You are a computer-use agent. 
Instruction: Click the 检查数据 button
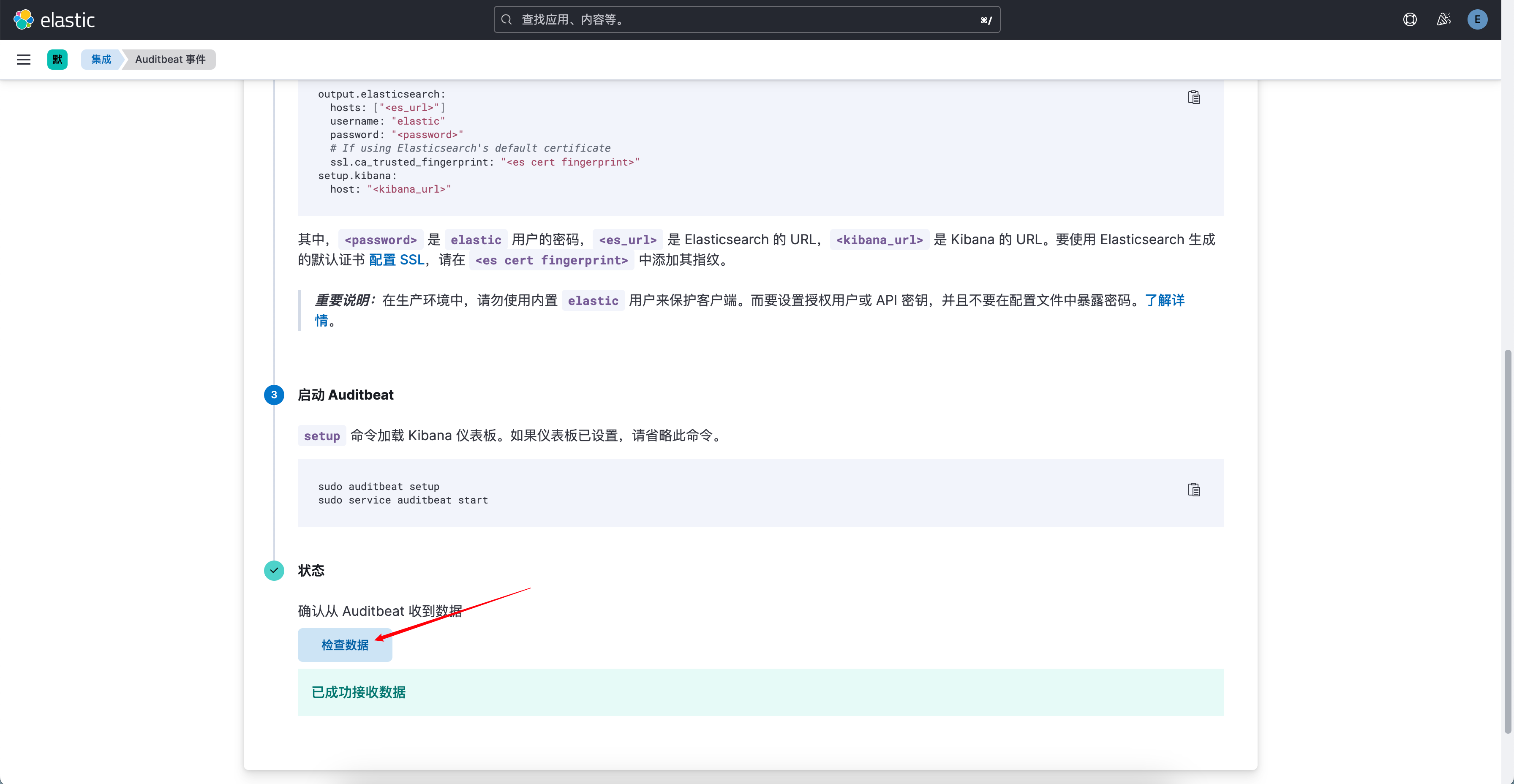pyautogui.click(x=345, y=645)
